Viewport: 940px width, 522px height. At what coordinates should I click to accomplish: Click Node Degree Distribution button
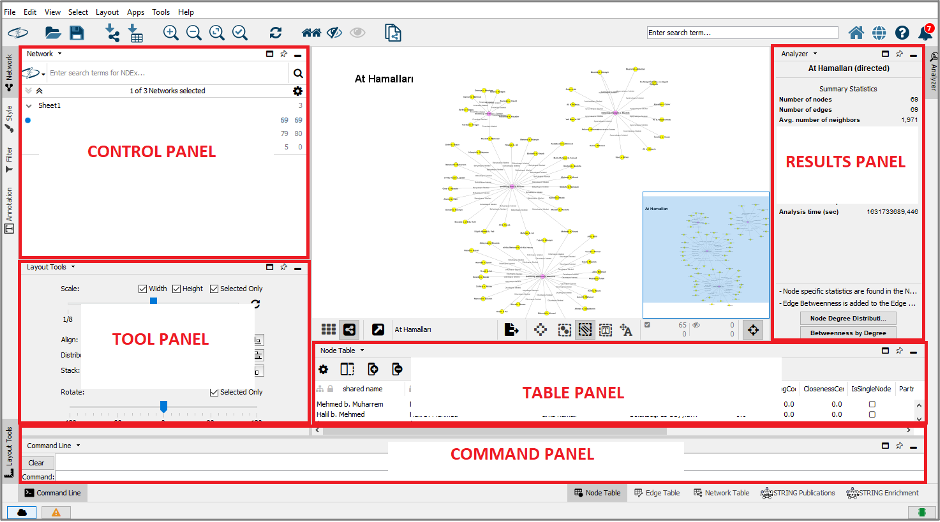(x=848, y=318)
